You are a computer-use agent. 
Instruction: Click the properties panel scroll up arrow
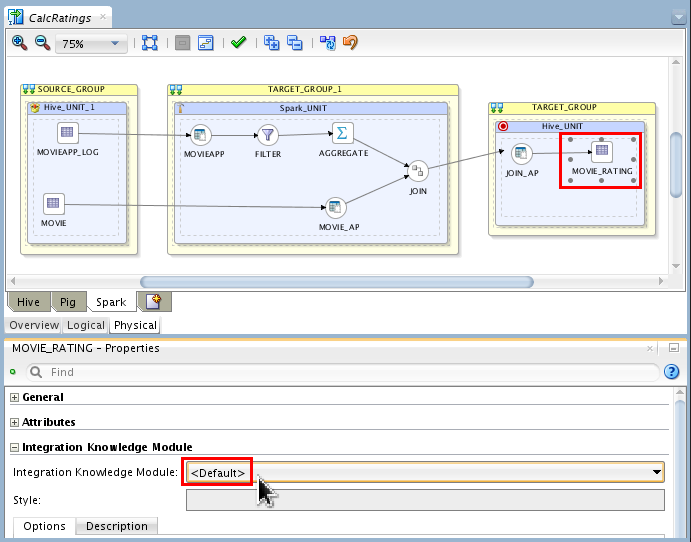pos(680,392)
